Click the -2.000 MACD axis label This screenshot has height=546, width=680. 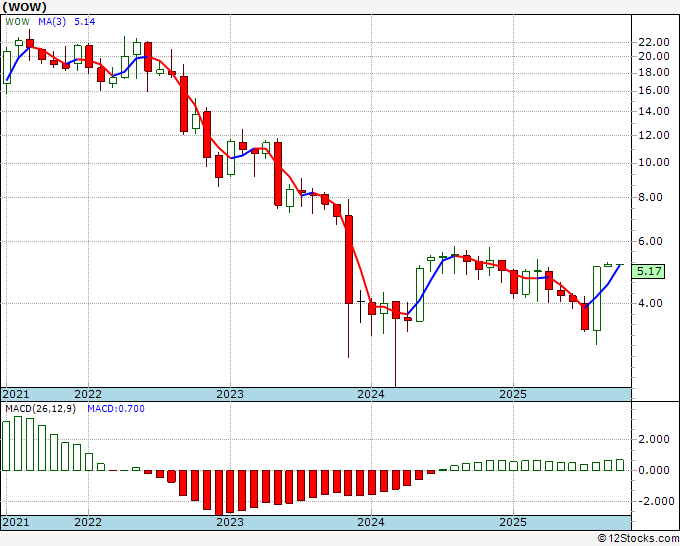[x=654, y=501]
